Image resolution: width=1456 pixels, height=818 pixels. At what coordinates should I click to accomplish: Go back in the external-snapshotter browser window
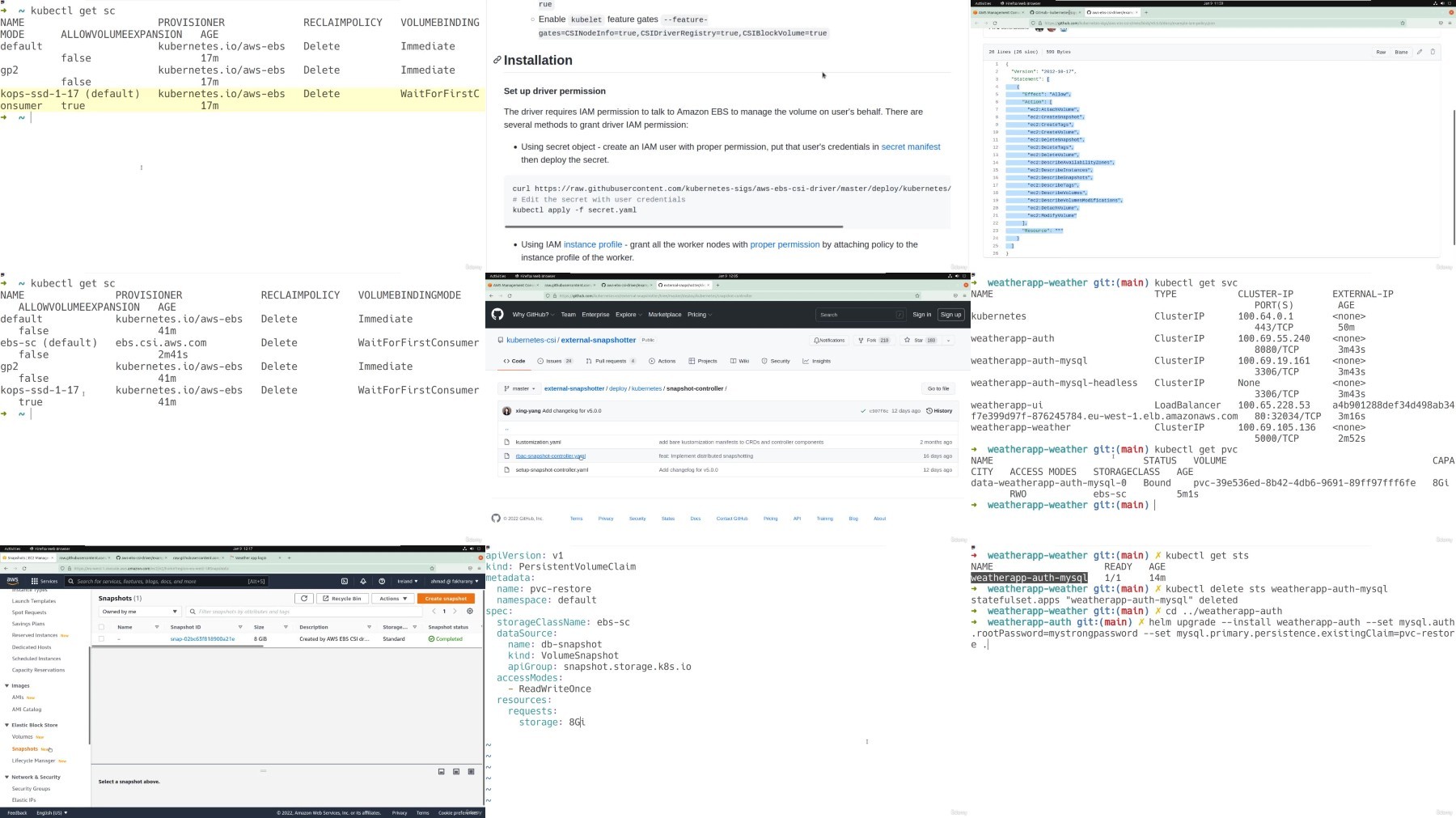point(492,295)
